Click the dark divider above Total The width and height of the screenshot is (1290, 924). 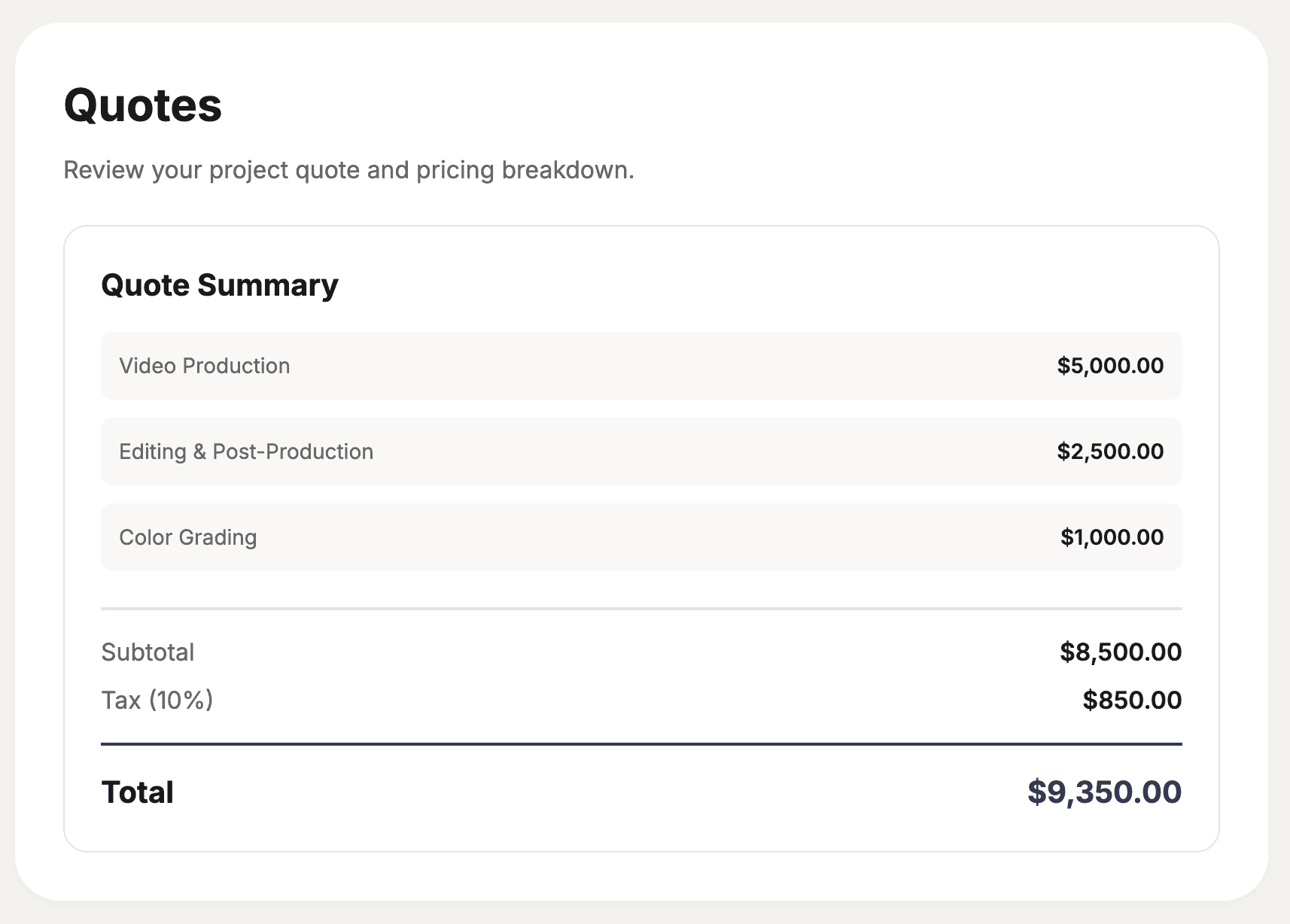(x=641, y=744)
